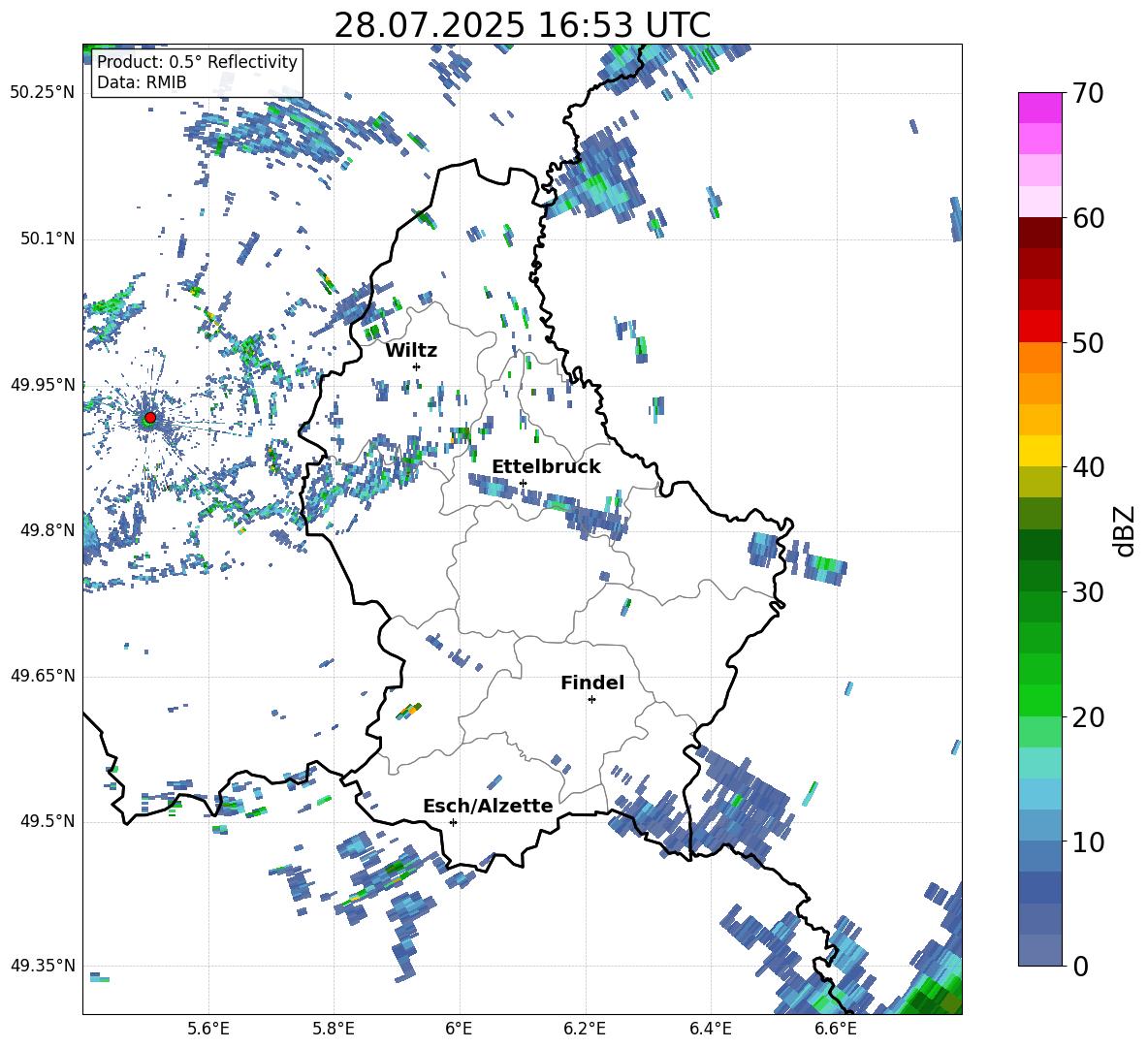Click the 6.2°E longitude label

585,1029
